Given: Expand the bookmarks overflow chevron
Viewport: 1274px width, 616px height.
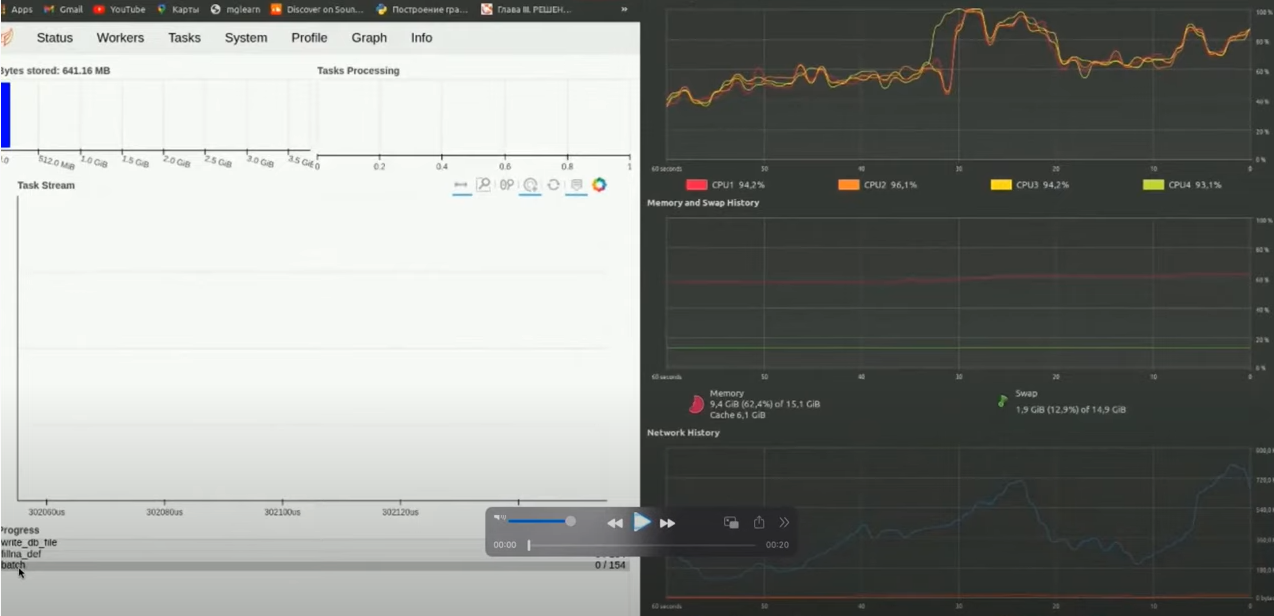Looking at the screenshot, I should [x=624, y=9].
